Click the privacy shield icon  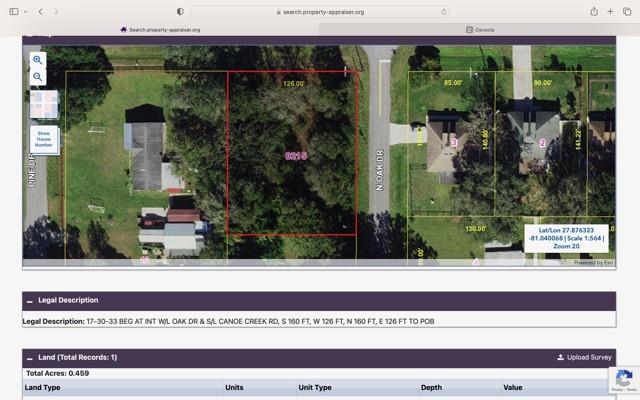click(180, 11)
